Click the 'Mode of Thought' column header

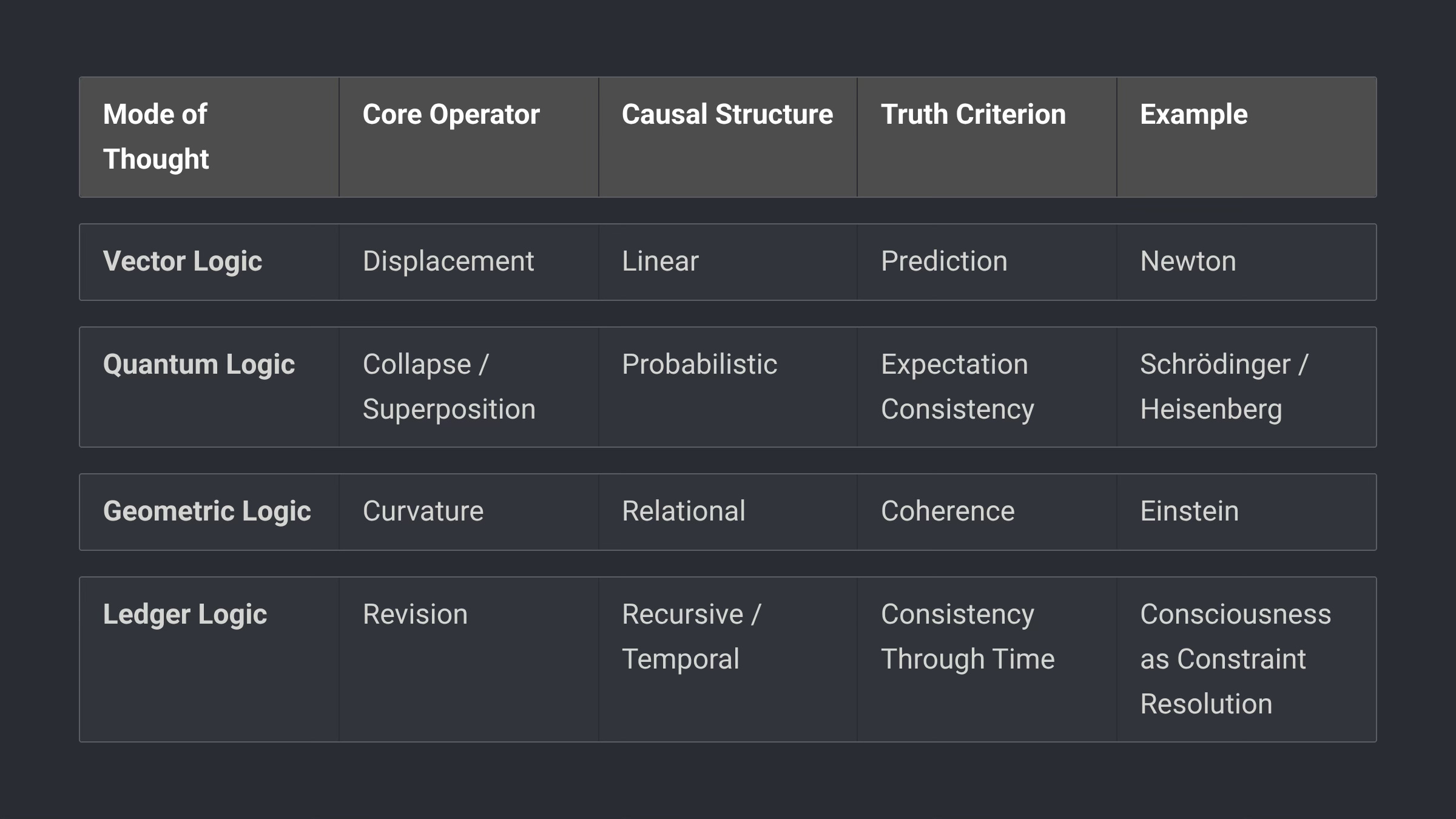[209, 137]
